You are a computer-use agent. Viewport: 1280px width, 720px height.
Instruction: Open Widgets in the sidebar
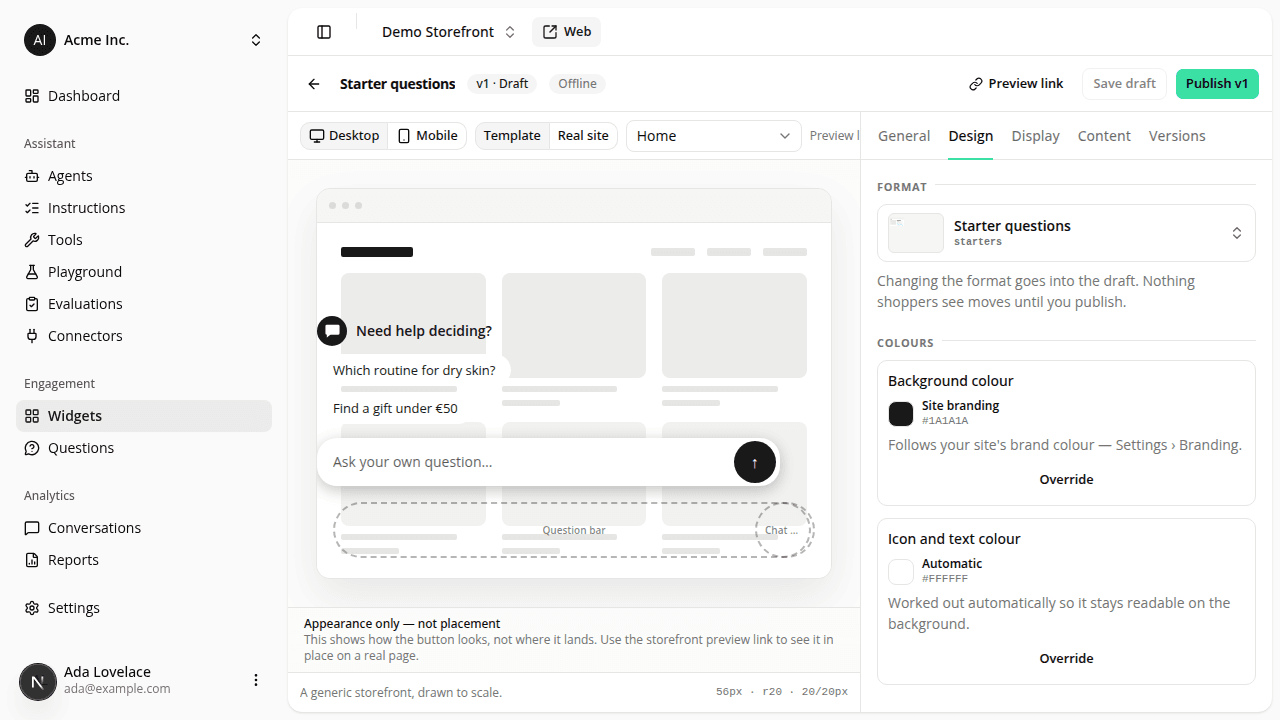[x=144, y=416]
